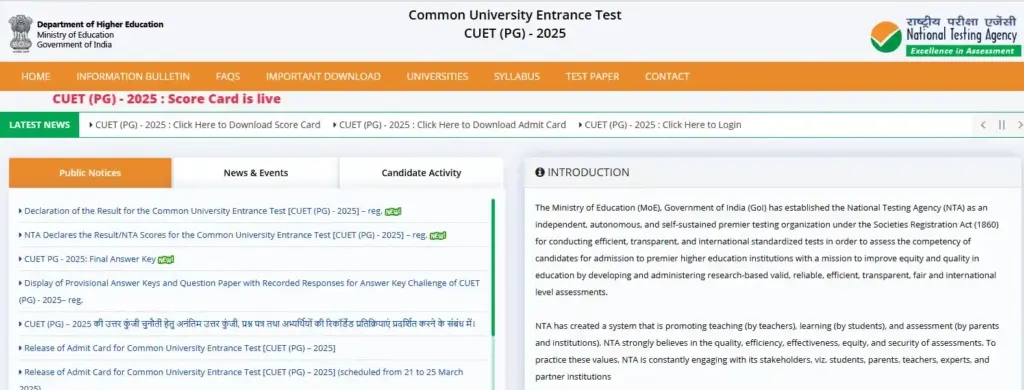Pause the latest news ticker
Image resolution: width=1024 pixels, height=390 pixels.
pyautogui.click(x=1002, y=125)
